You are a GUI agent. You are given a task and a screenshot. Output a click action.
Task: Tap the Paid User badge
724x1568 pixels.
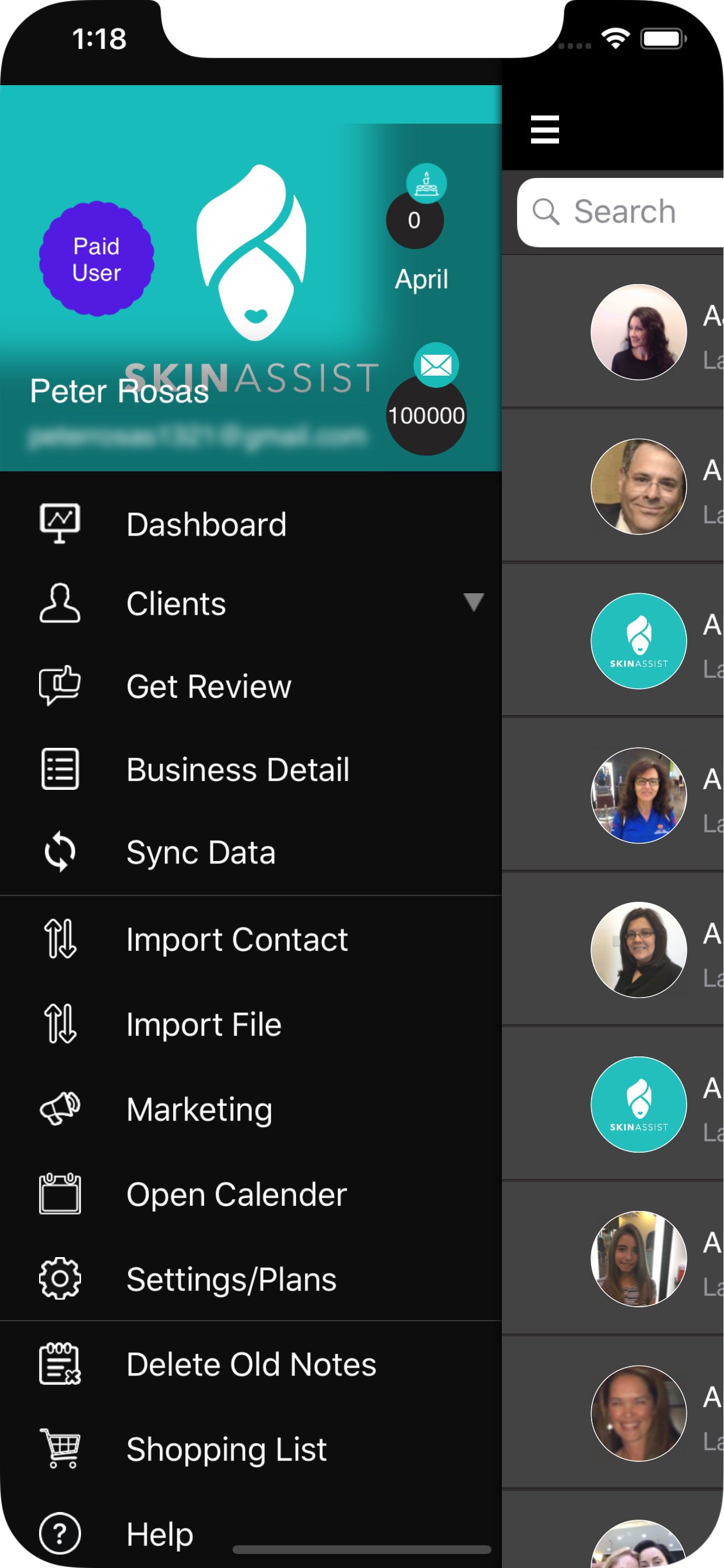click(x=97, y=260)
